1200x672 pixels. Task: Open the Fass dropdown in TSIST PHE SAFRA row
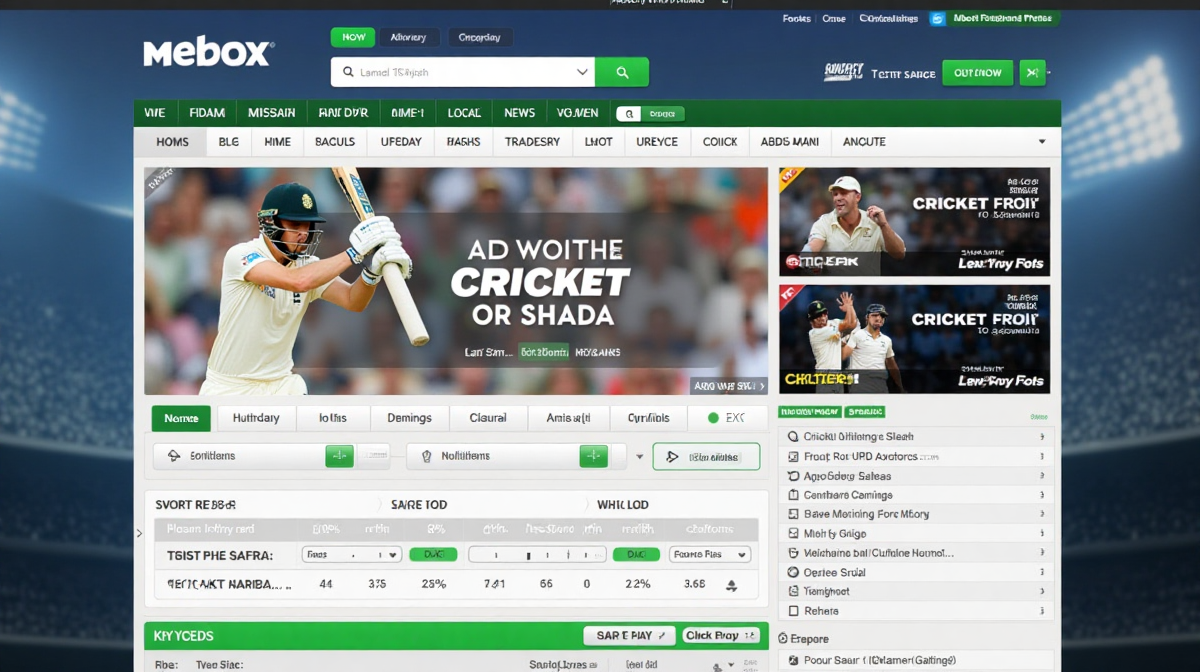[351, 554]
